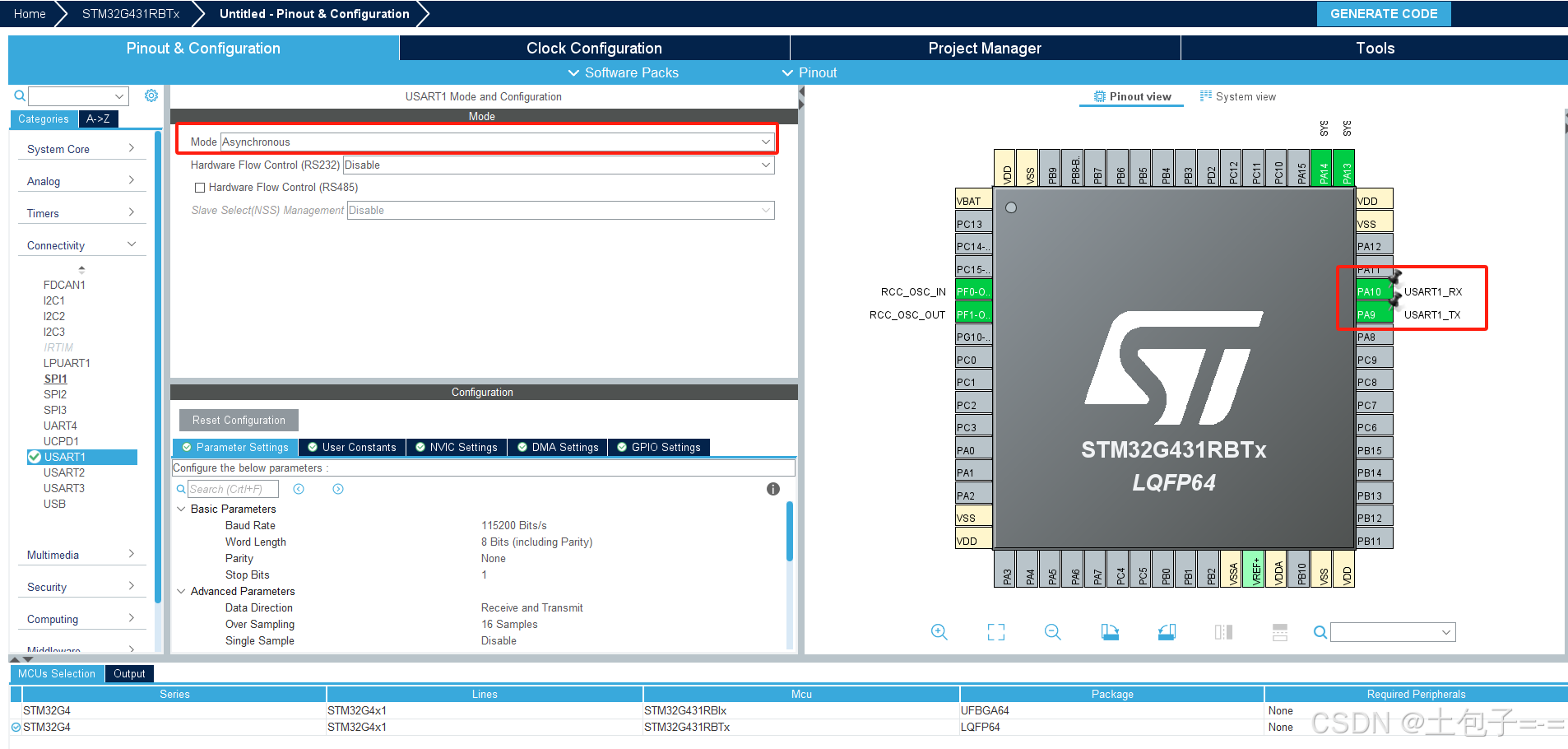The height and width of the screenshot is (749, 1568).
Task: Expand the Security category
Action: pos(81,587)
